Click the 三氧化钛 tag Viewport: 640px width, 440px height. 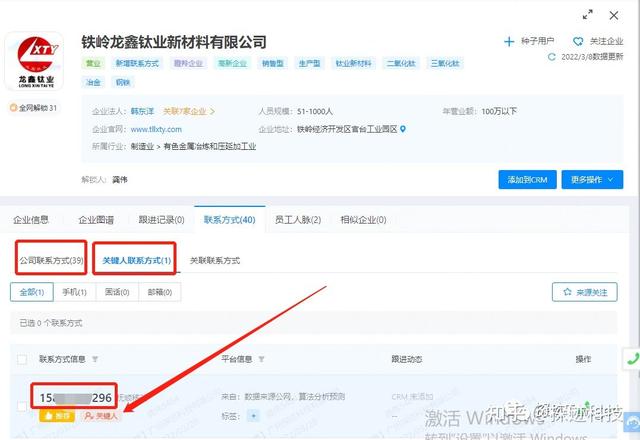[x=445, y=63]
